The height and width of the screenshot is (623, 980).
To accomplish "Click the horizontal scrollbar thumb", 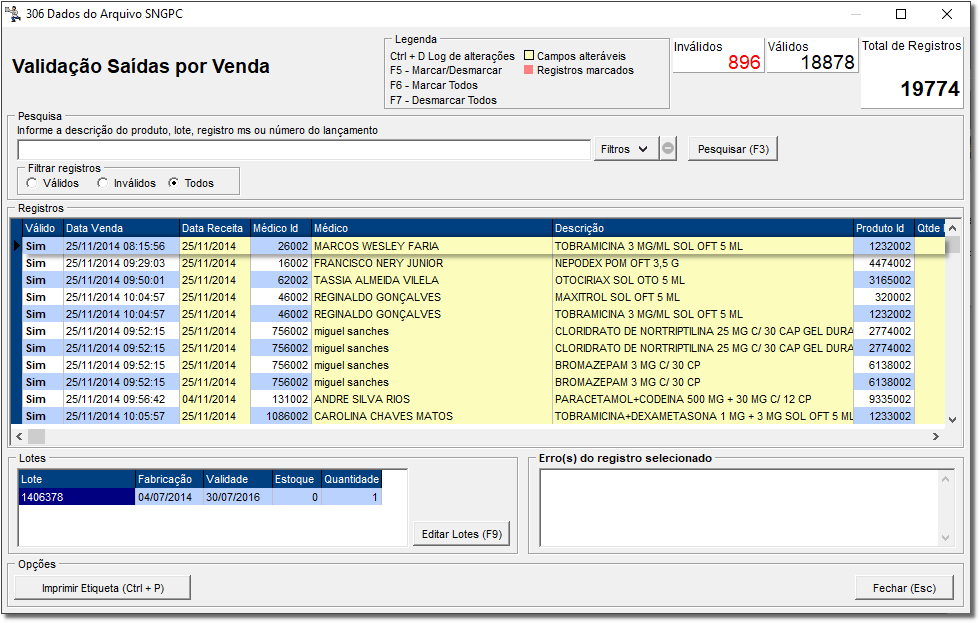I will 36,436.
